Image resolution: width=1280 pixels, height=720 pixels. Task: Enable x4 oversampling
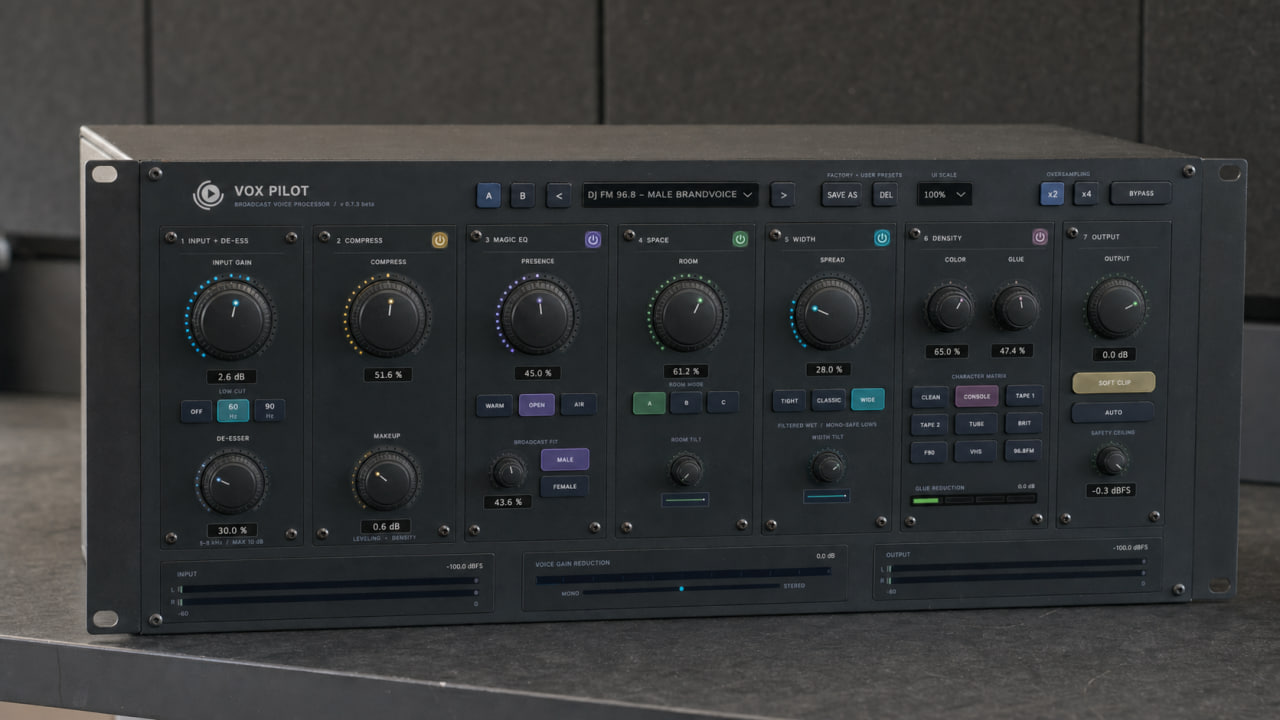(1086, 193)
